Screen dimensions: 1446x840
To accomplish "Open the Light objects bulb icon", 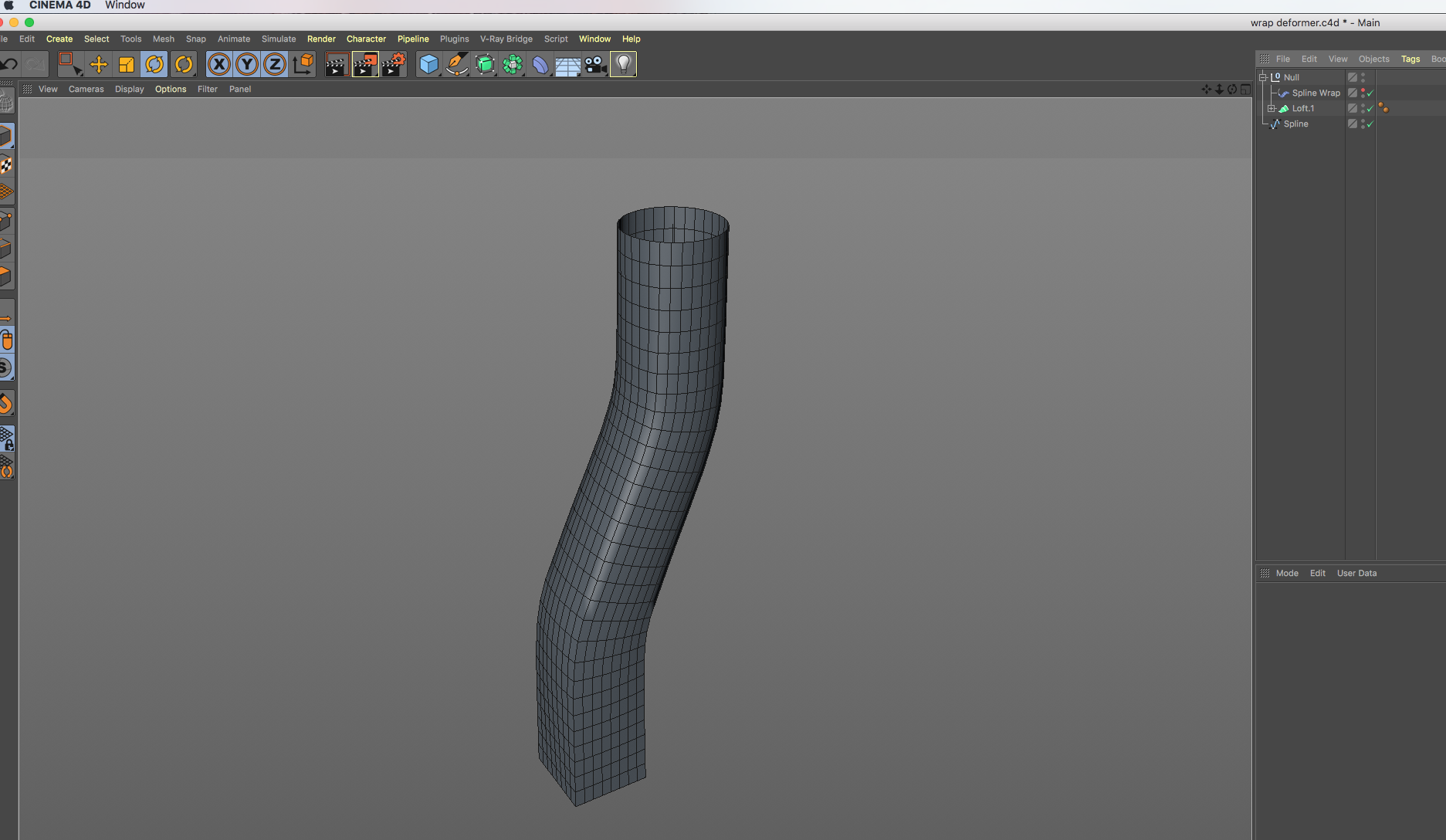I will 623,64.
